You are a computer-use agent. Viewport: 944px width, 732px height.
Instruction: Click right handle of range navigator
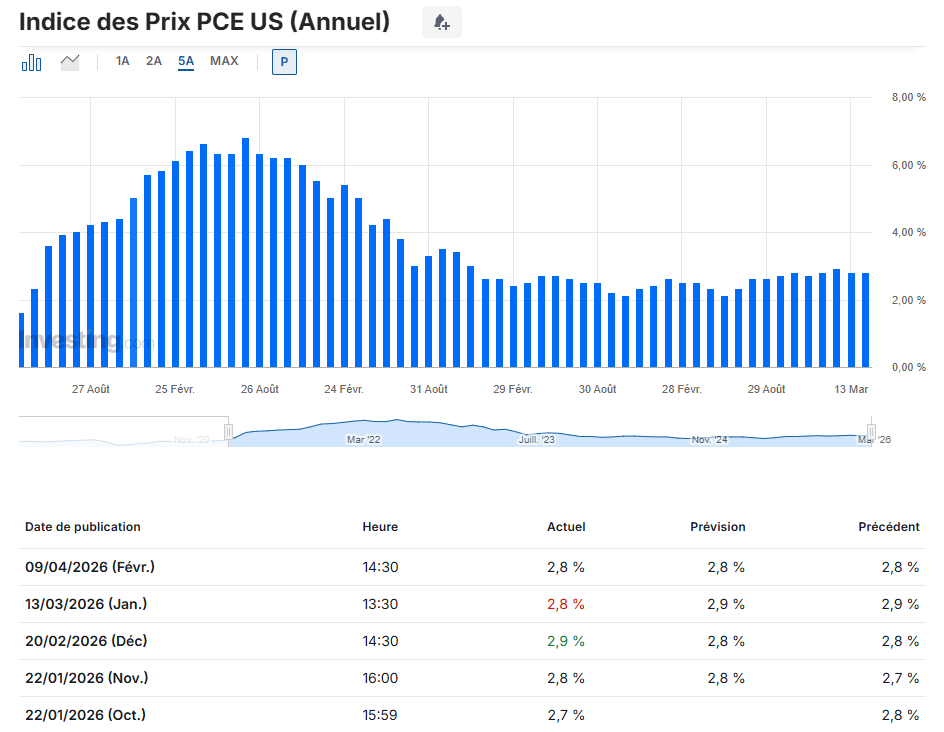coord(871,431)
